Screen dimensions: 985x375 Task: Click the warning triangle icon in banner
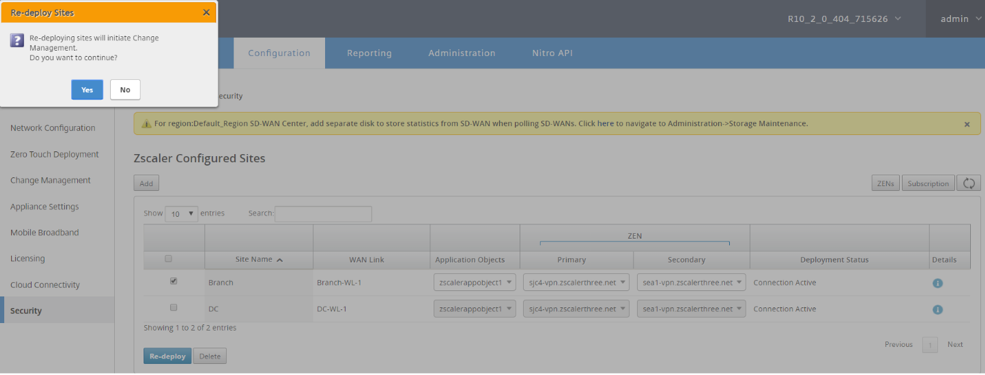click(146, 124)
